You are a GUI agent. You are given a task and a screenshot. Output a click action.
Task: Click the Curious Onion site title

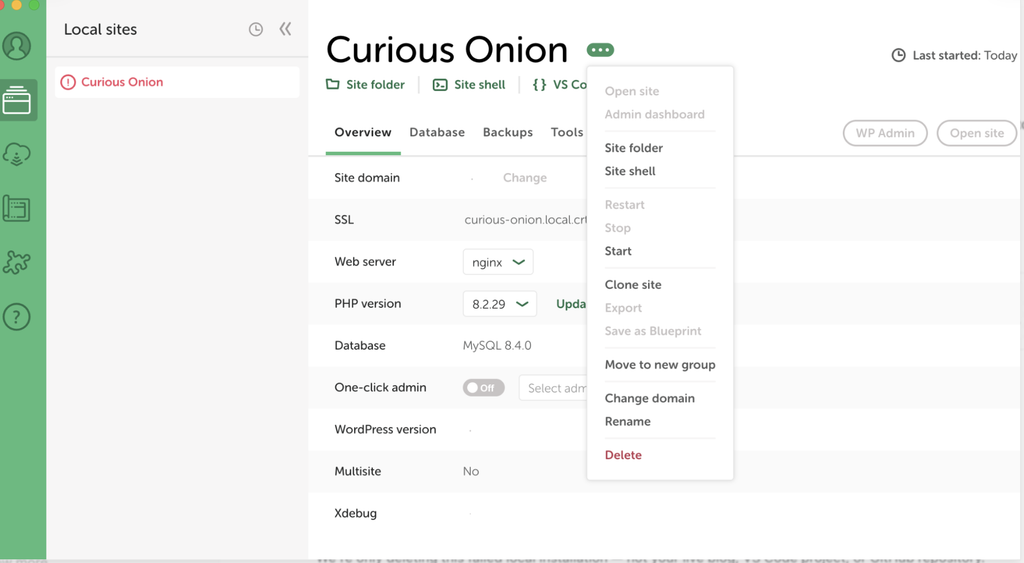point(447,50)
